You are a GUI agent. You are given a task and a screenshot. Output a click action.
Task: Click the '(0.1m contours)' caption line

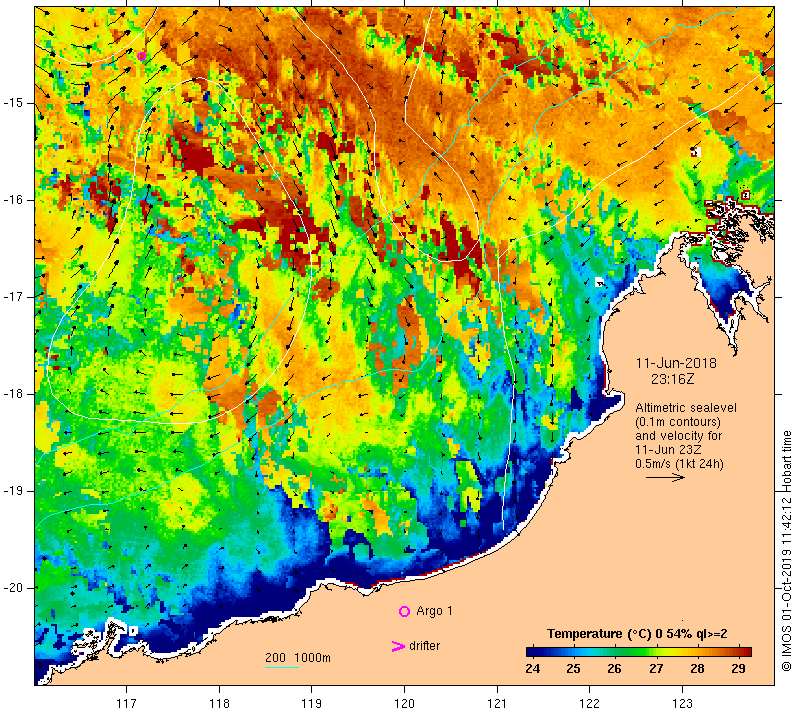678,422
